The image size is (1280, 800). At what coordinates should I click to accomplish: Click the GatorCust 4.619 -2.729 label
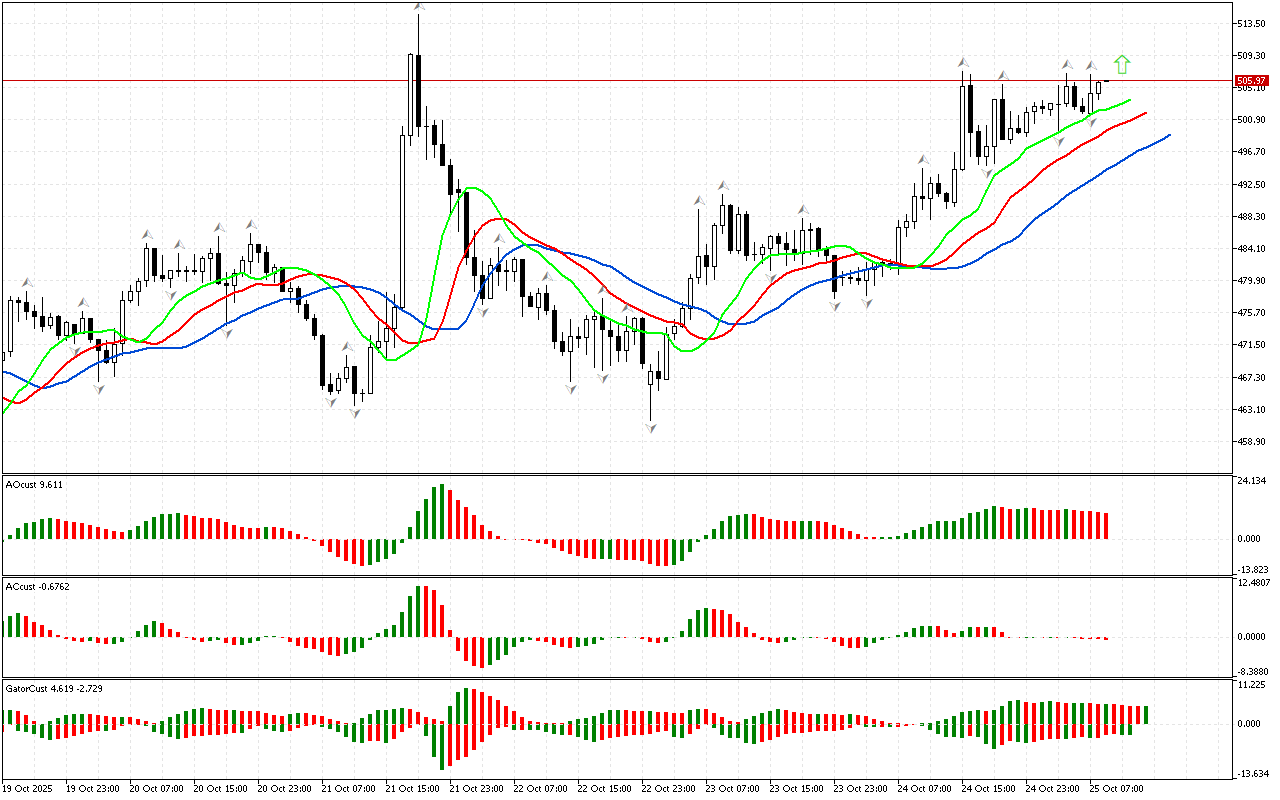[47, 689]
